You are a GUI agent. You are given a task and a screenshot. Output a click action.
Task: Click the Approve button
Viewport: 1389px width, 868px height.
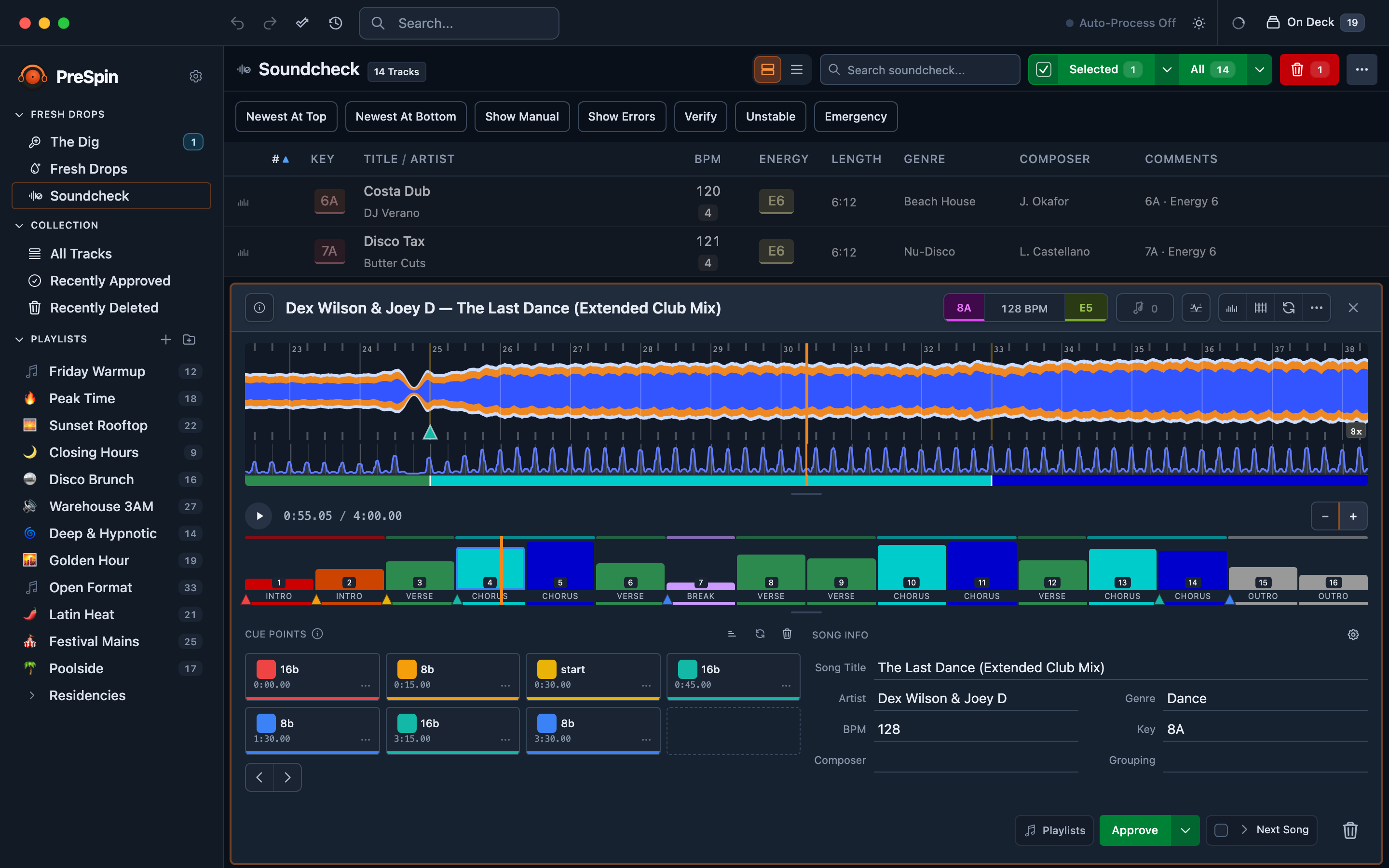coord(1134,830)
